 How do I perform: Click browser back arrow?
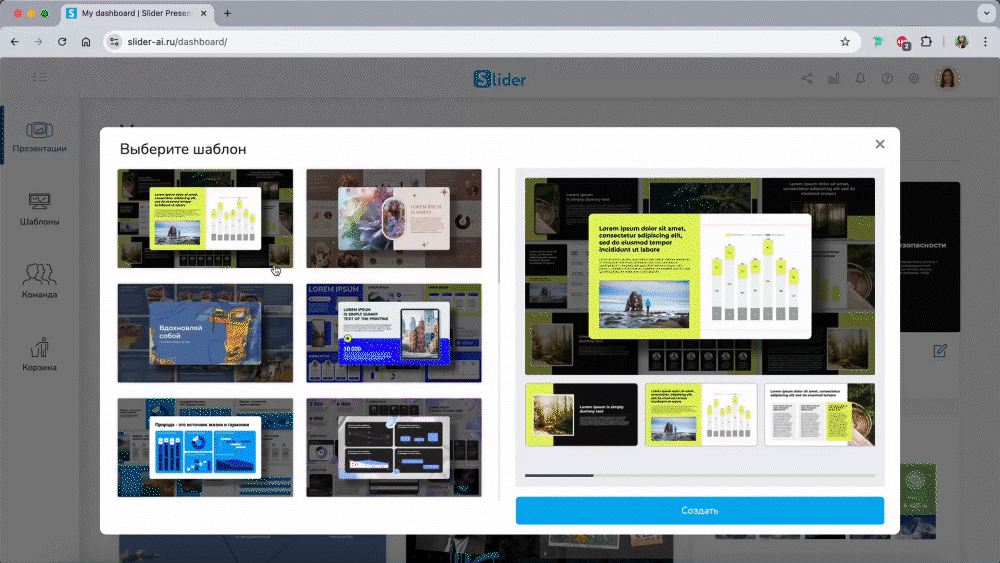[x=15, y=41]
